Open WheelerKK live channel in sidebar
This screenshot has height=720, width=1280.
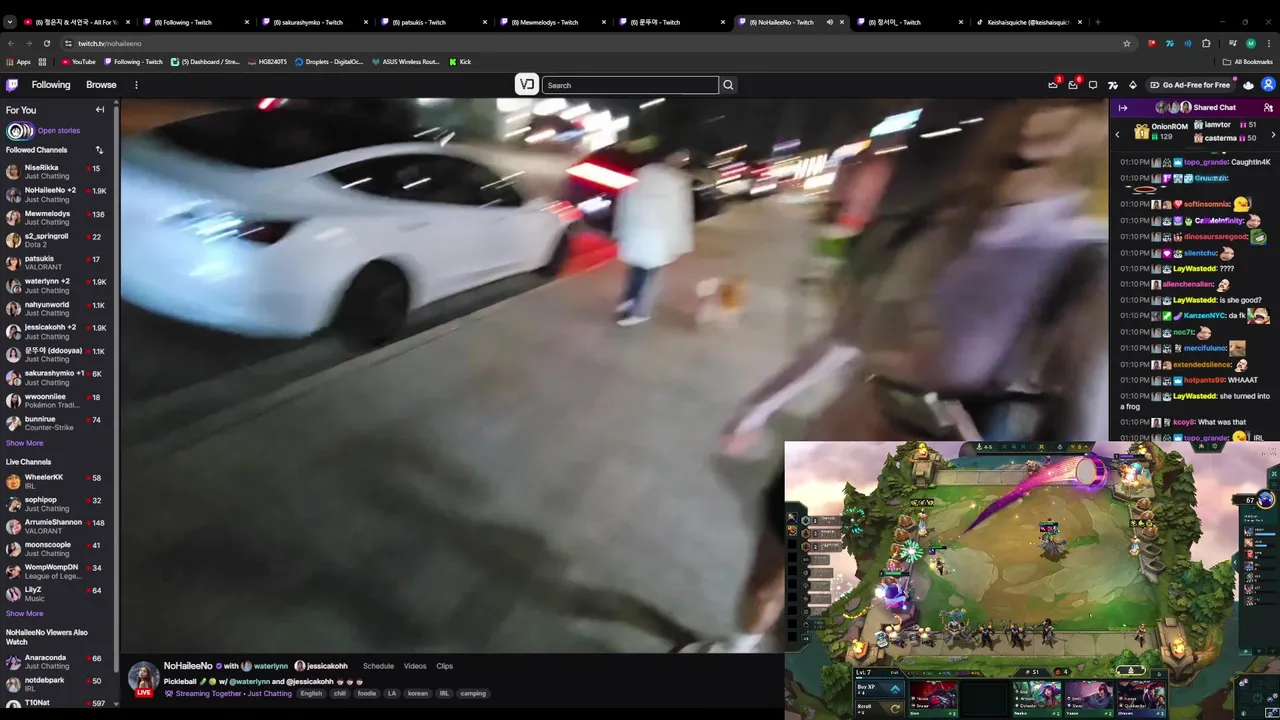coord(58,481)
